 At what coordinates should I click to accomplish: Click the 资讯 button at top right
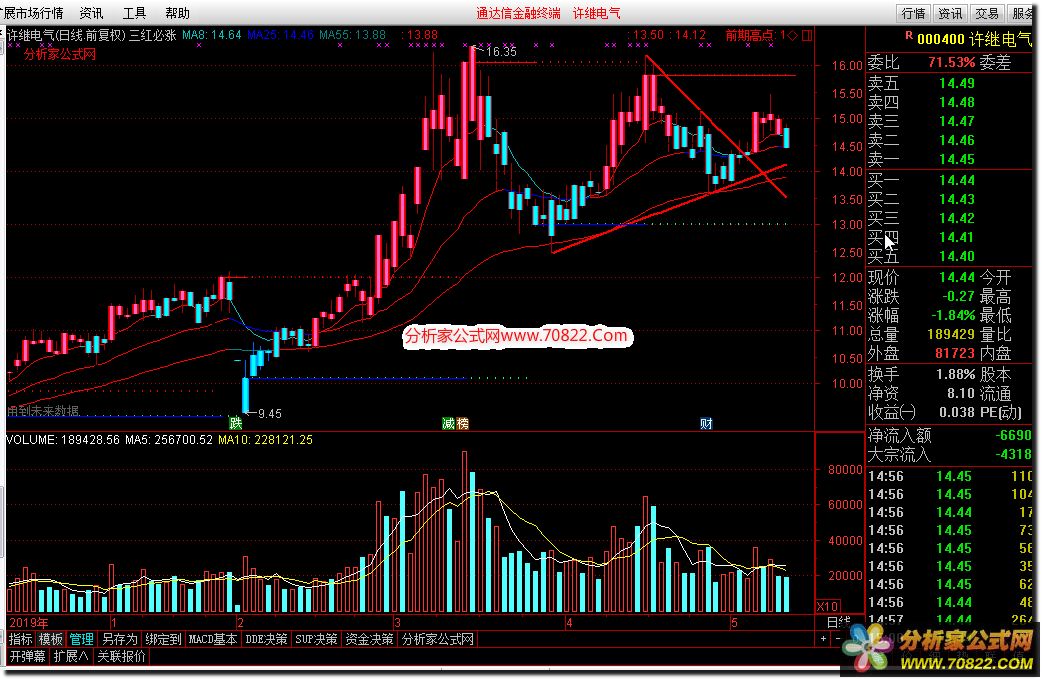pyautogui.click(x=950, y=13)
